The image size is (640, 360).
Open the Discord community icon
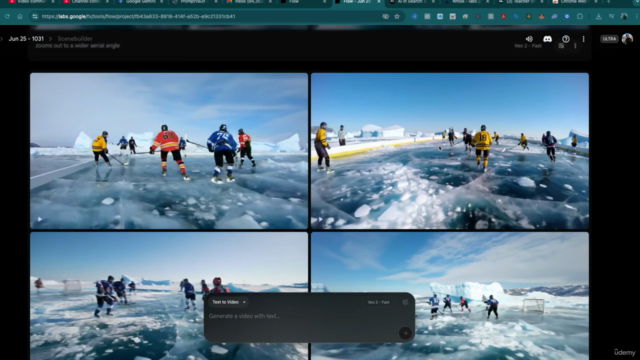pyautogui.click(x=547, y=39)
